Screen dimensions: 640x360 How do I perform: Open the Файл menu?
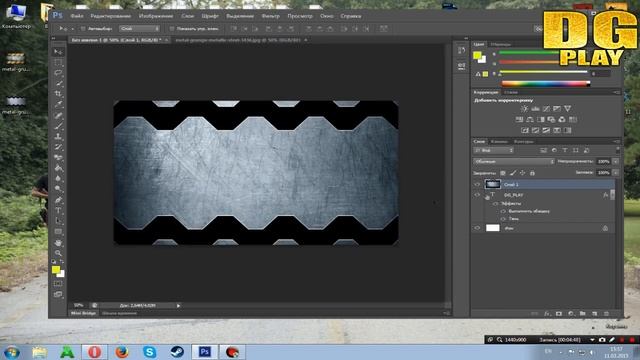pos(77,16)
